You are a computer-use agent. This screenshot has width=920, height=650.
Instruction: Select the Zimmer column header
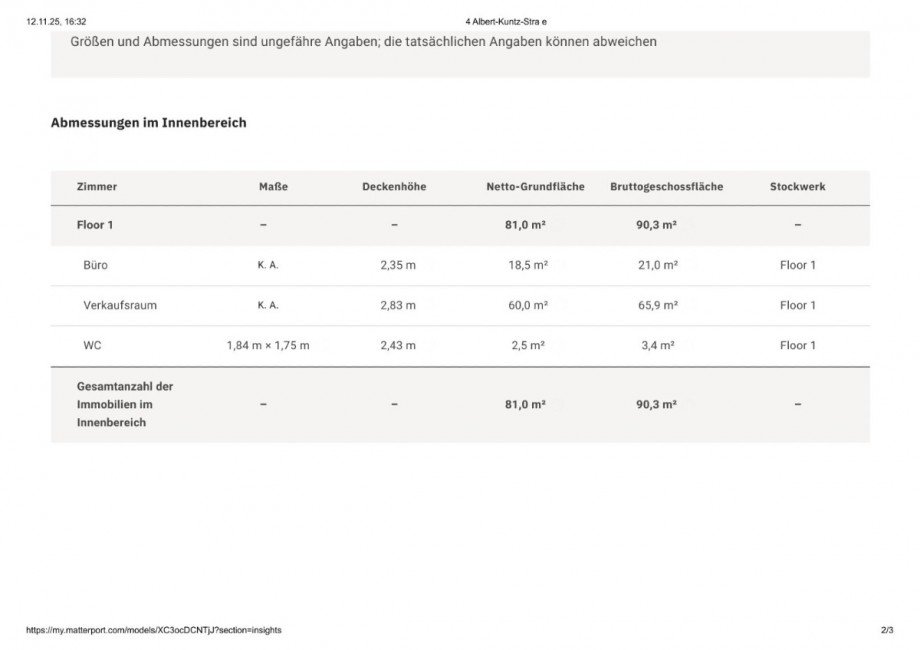pyautogui.click(x=97, y=187)
